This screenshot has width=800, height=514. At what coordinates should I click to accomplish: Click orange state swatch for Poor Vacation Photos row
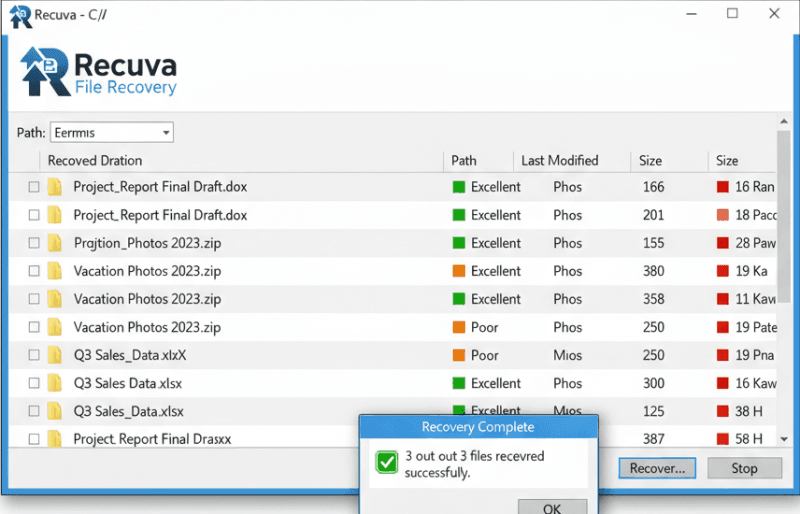tap(459, 327)
